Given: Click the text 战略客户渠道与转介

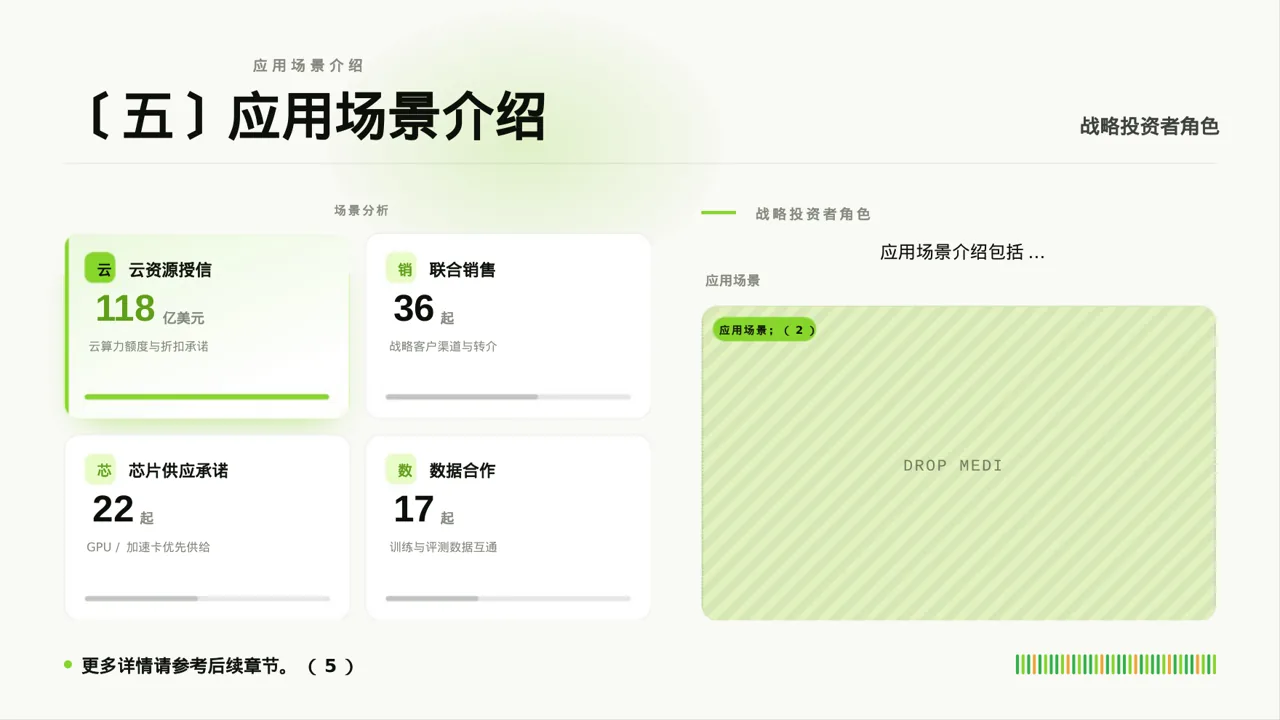Looking at the screenshot, I should (443, 346).
